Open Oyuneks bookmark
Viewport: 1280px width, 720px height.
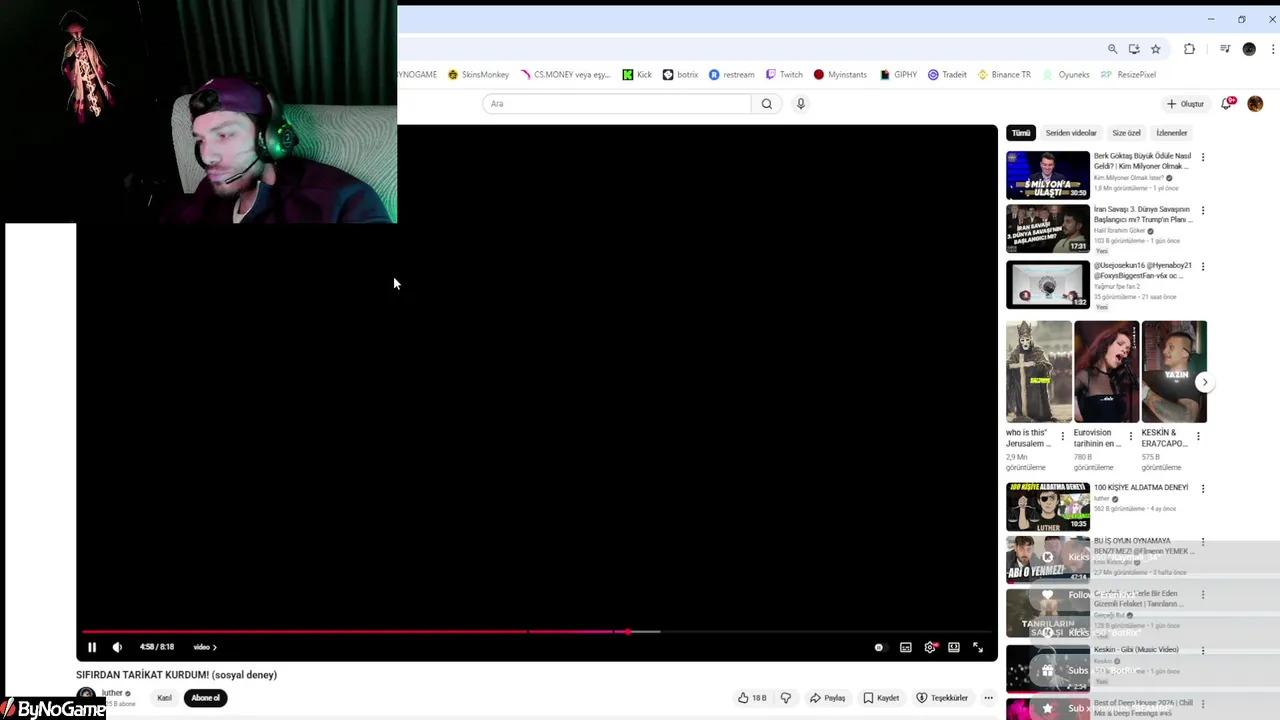pyautogui.click(x=1066, y=75)
